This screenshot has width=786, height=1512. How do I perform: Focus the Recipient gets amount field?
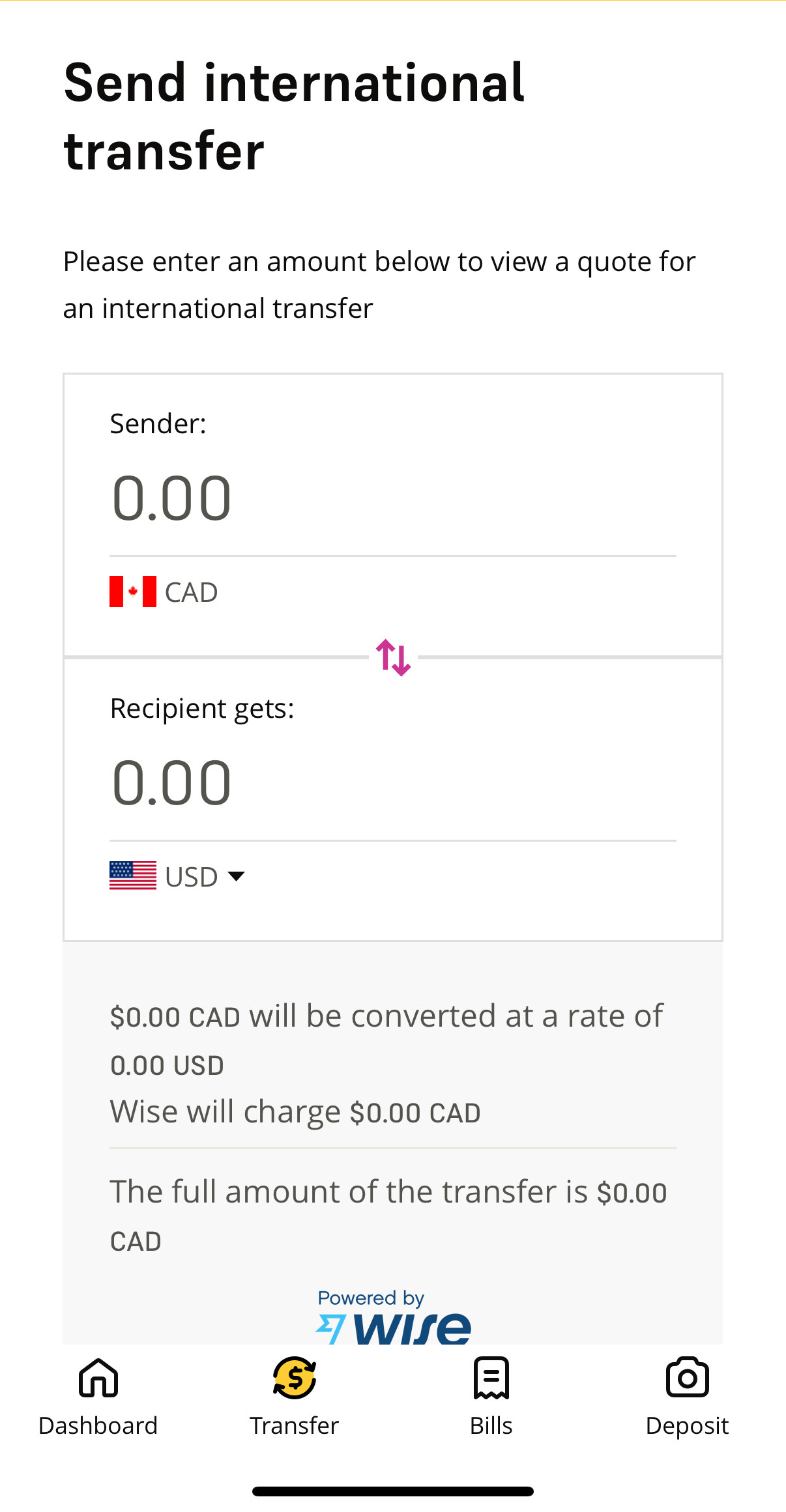pyautogui.click(x=393, y=783)
